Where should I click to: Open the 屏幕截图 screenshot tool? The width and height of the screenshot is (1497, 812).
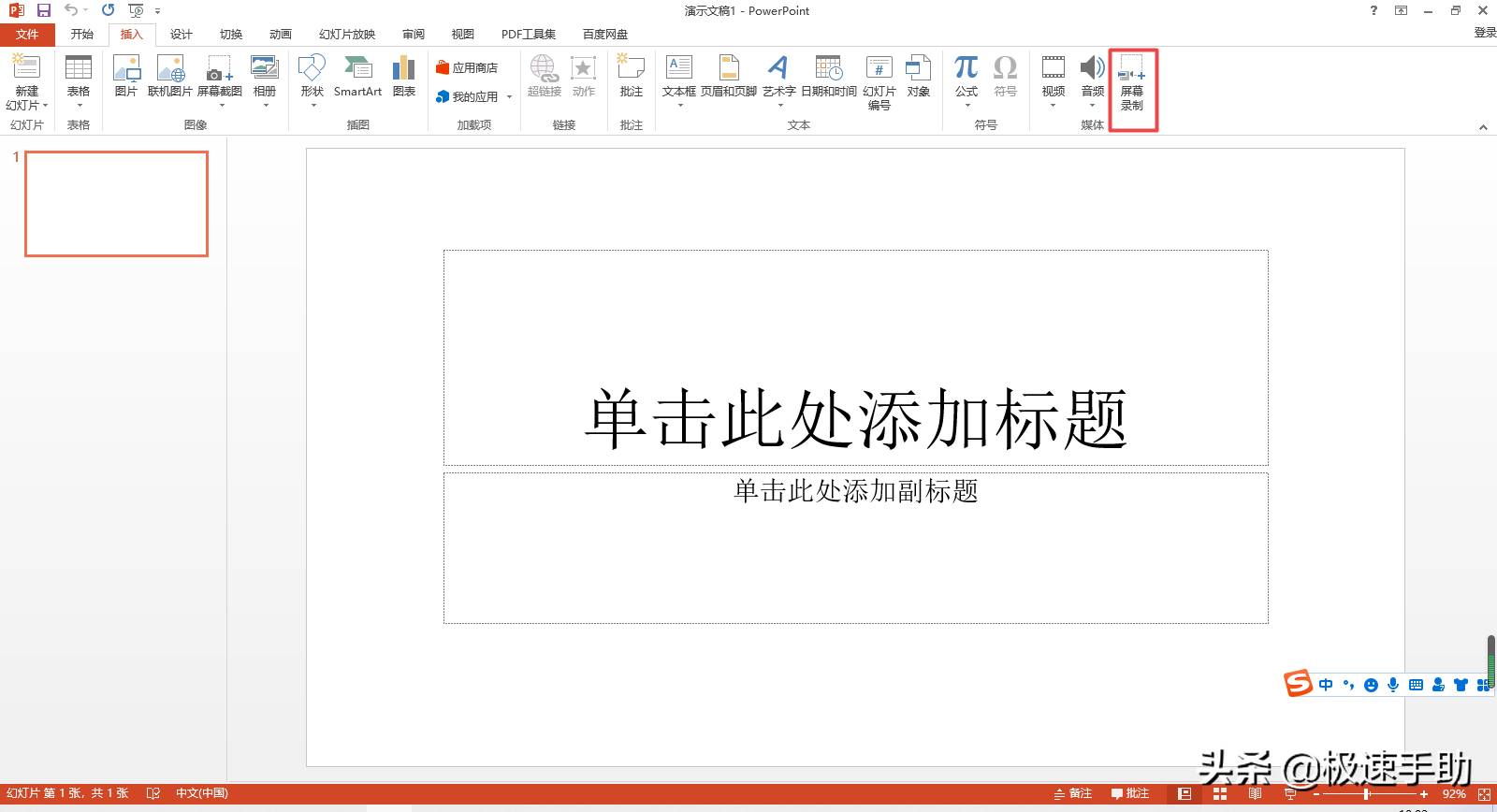[220, 81]
